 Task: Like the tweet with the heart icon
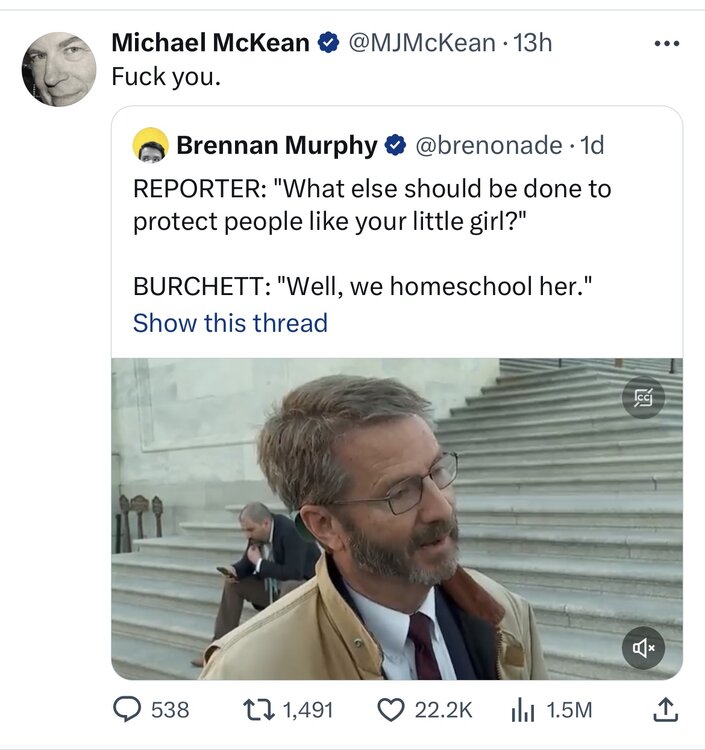[390, 709]
